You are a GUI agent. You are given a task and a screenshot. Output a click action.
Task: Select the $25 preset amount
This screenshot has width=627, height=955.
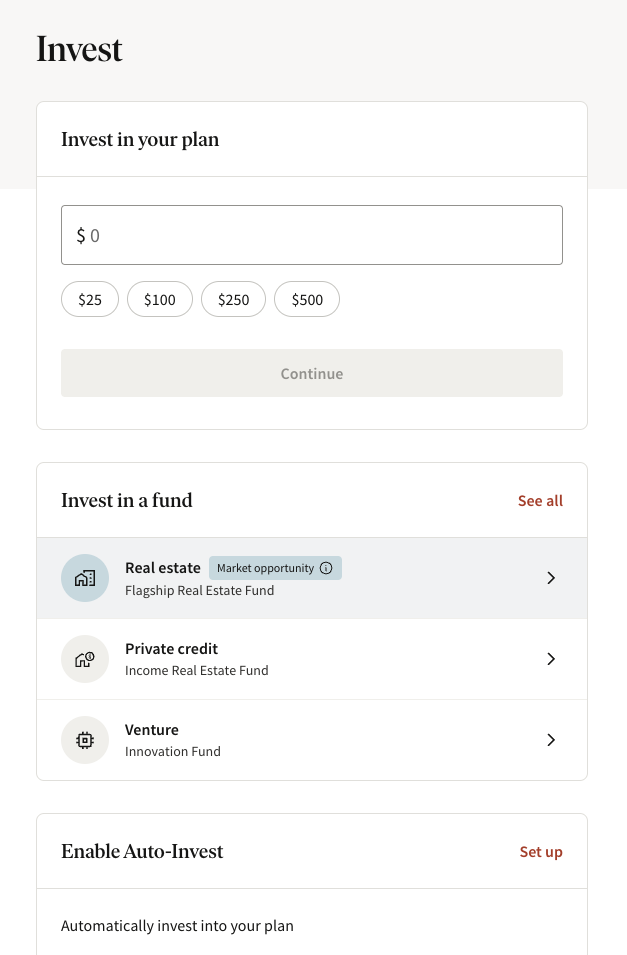point(90,299)
